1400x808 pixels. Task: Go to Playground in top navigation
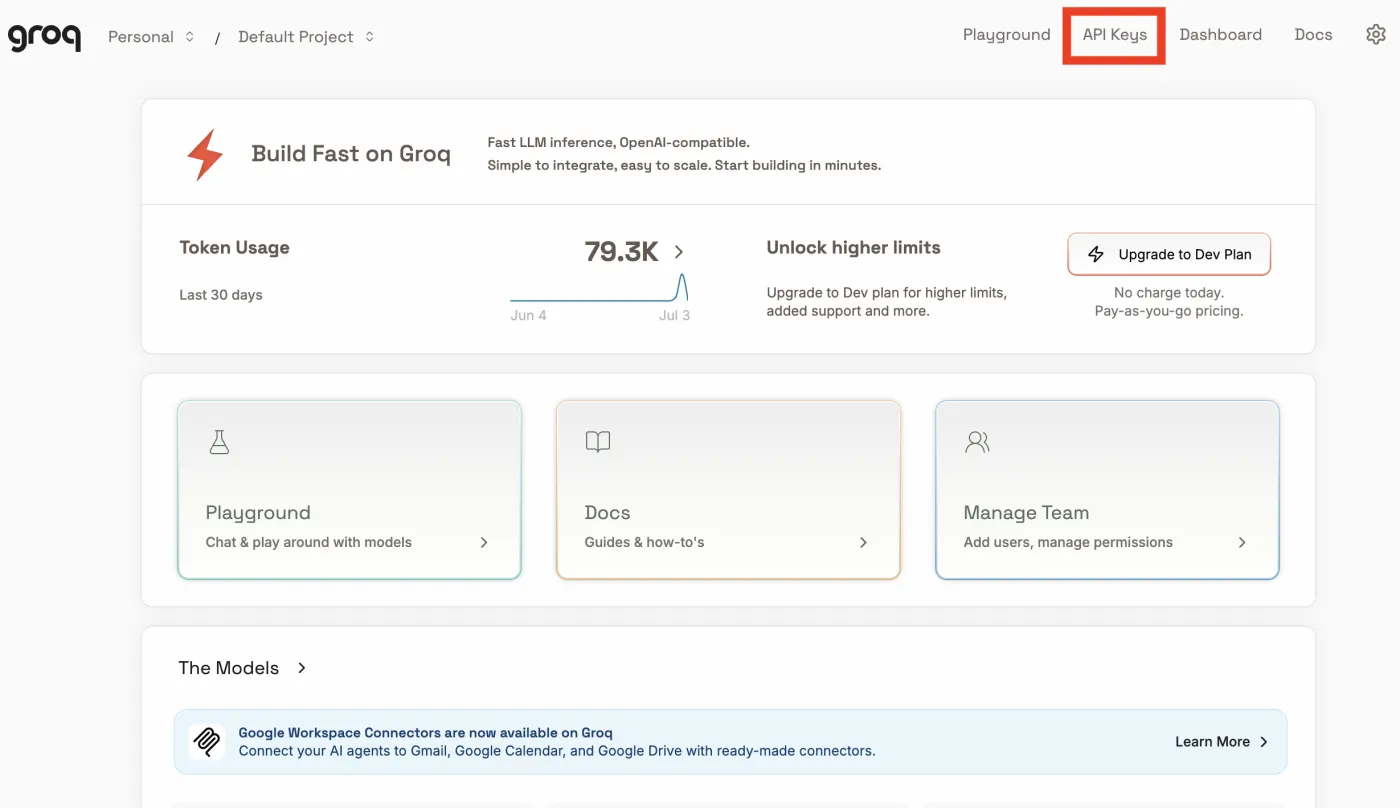[1006, 34]
